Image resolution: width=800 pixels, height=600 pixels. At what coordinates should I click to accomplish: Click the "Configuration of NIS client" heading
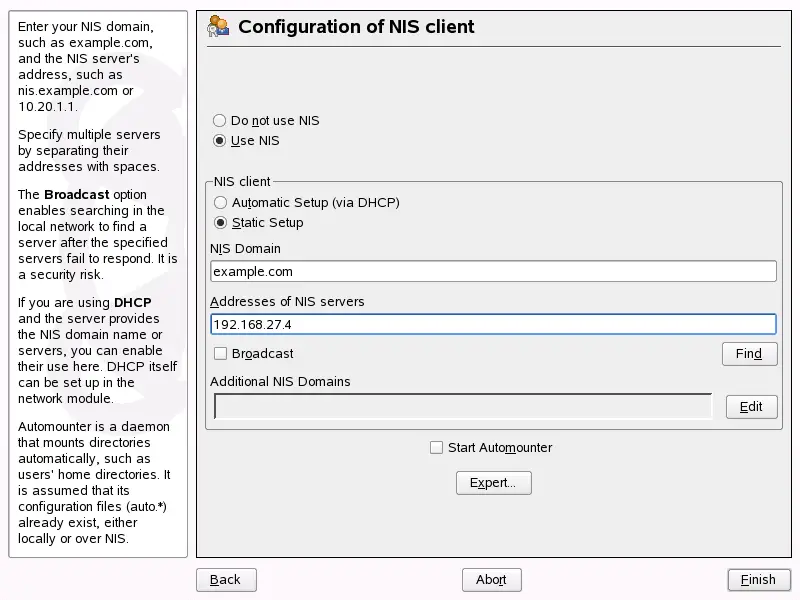pyautogui.click(x=355, y=27)
